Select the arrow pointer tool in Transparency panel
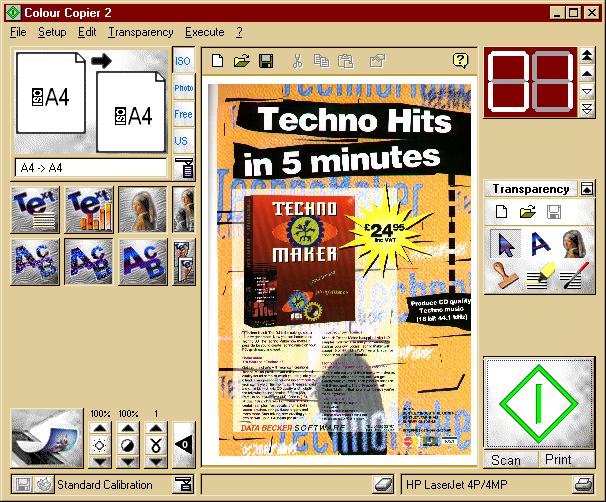Image resolution: width=606 pixels, height=502 pixels. pyautogui.click(x=506, y=243)
